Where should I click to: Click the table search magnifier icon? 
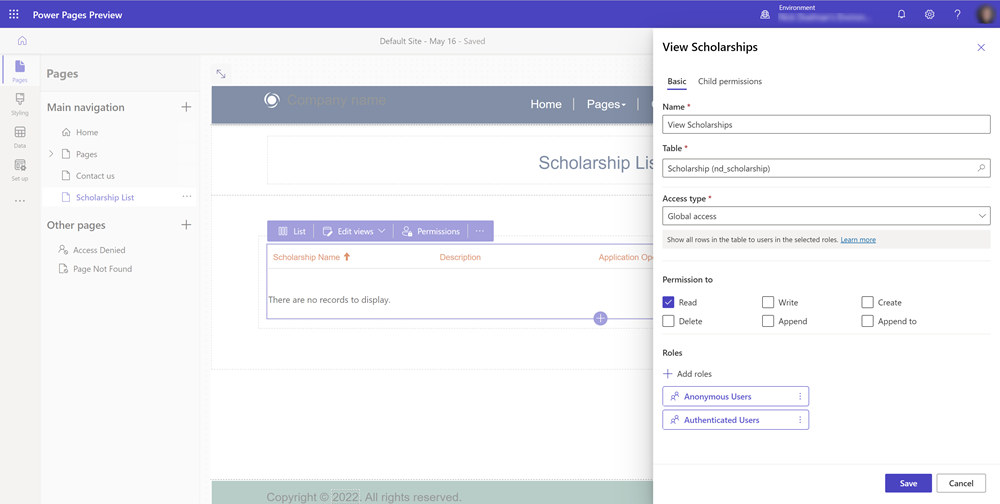click(x=981, y=169)
